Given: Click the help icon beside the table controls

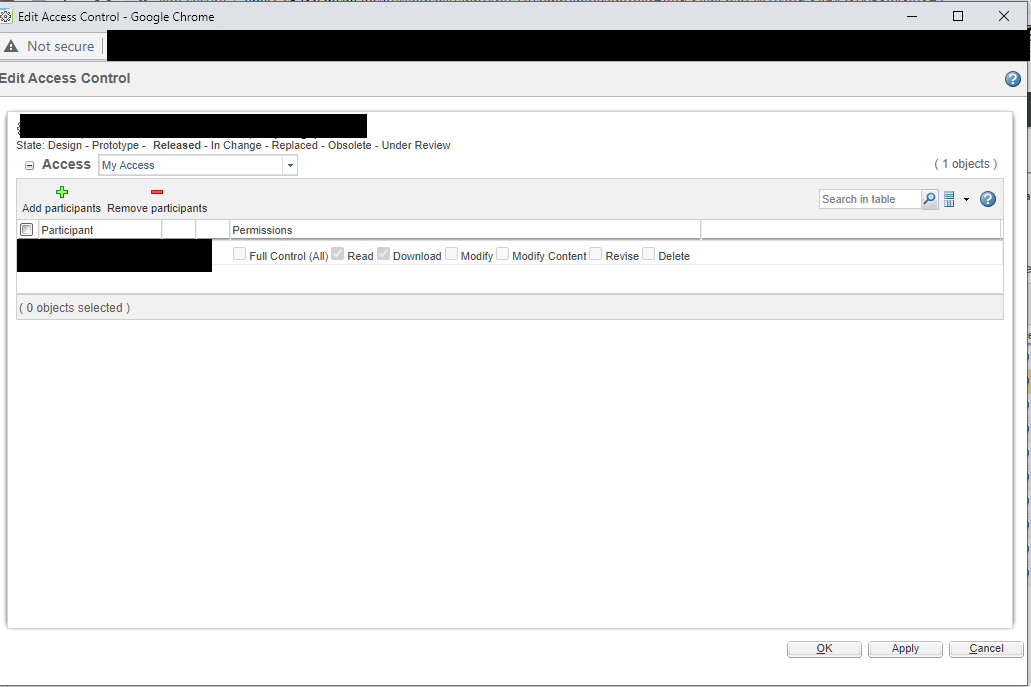Looking at the screenshot, I should tap(988, 199).
